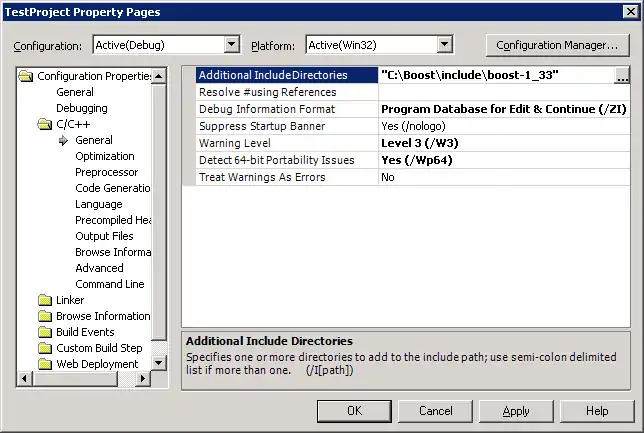Viewport: 644px width, 433px height.
Task: Select Optimization under C/C++
Action: click(x=105, y=156)
